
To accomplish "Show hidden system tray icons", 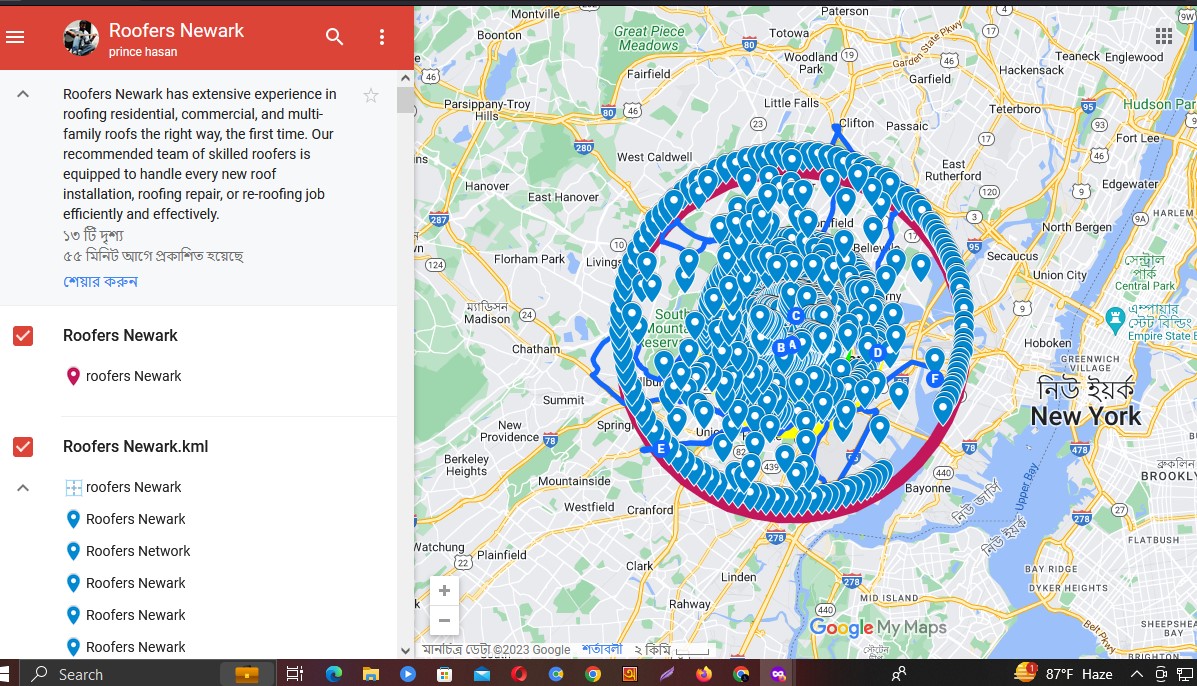I will pos(1136,674).
